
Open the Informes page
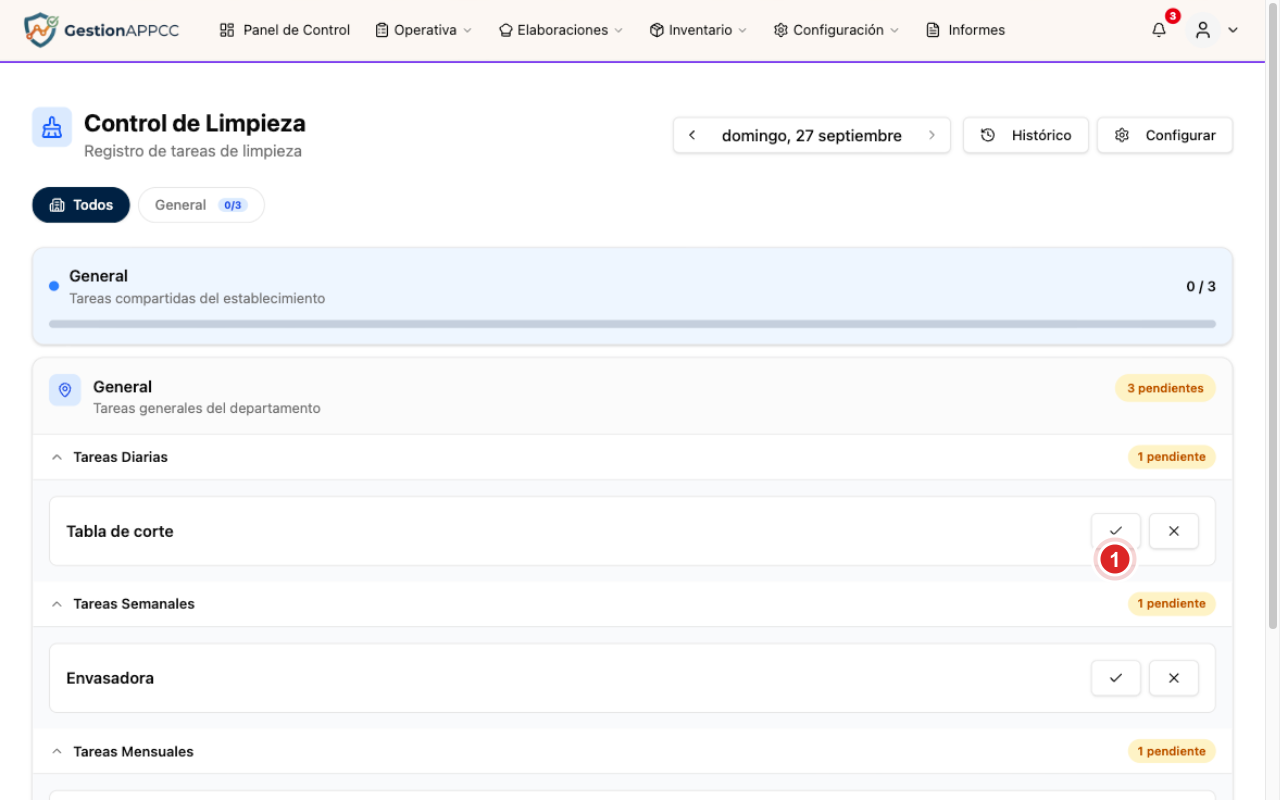966,30
